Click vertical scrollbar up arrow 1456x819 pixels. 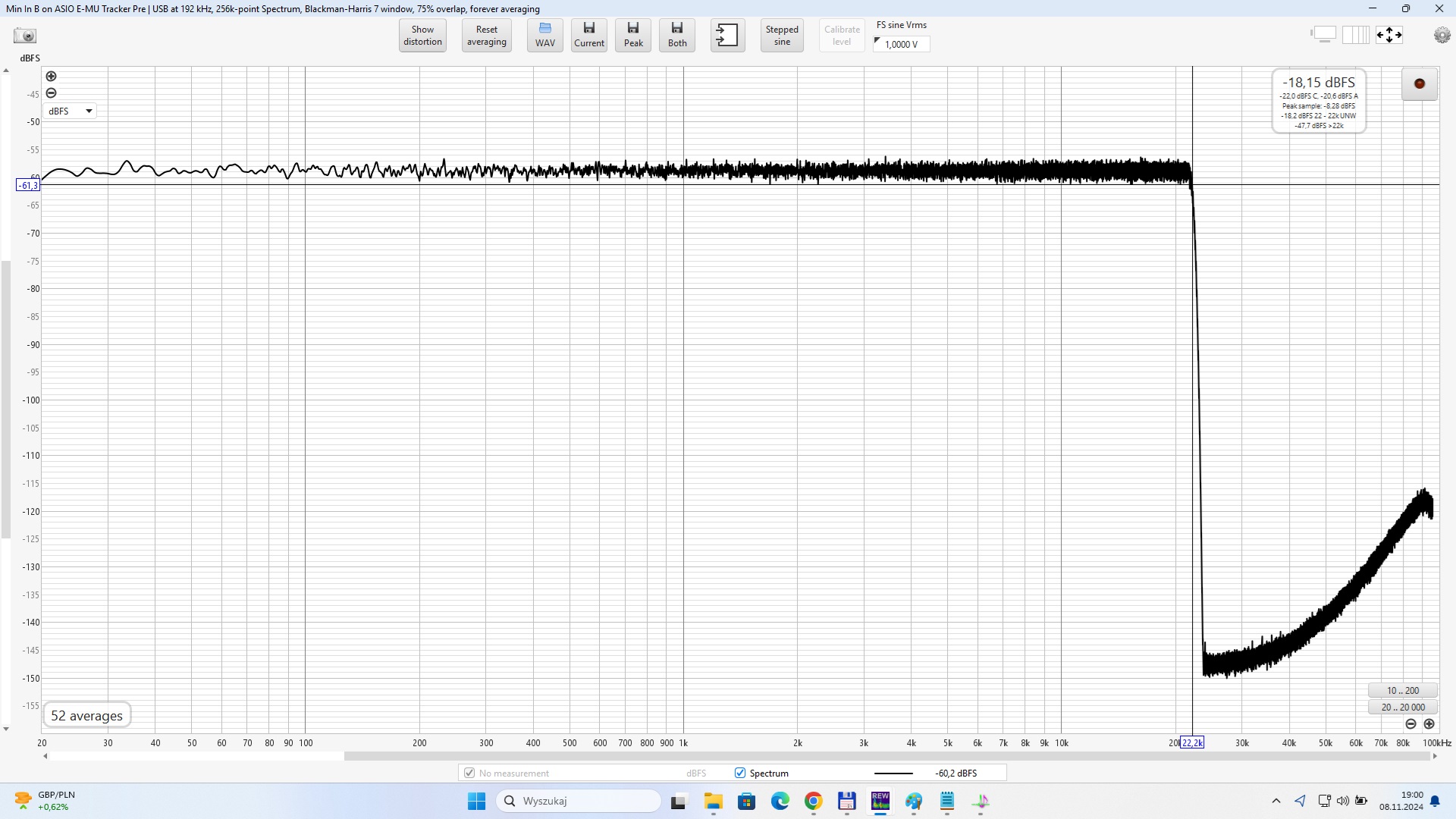tap(6, 71)
